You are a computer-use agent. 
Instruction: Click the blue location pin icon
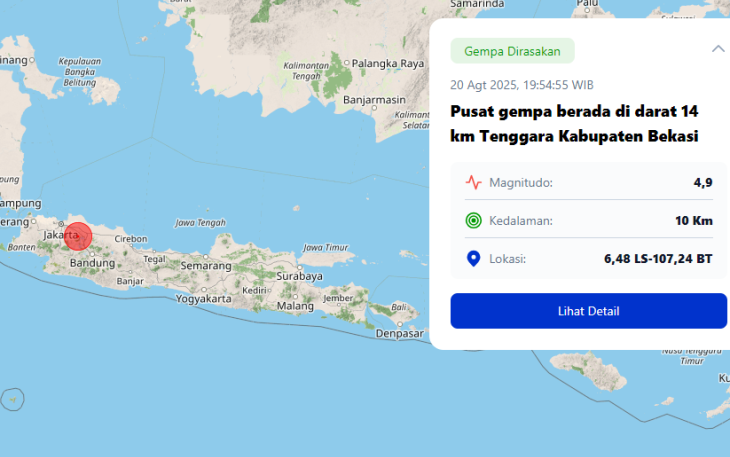473,259
